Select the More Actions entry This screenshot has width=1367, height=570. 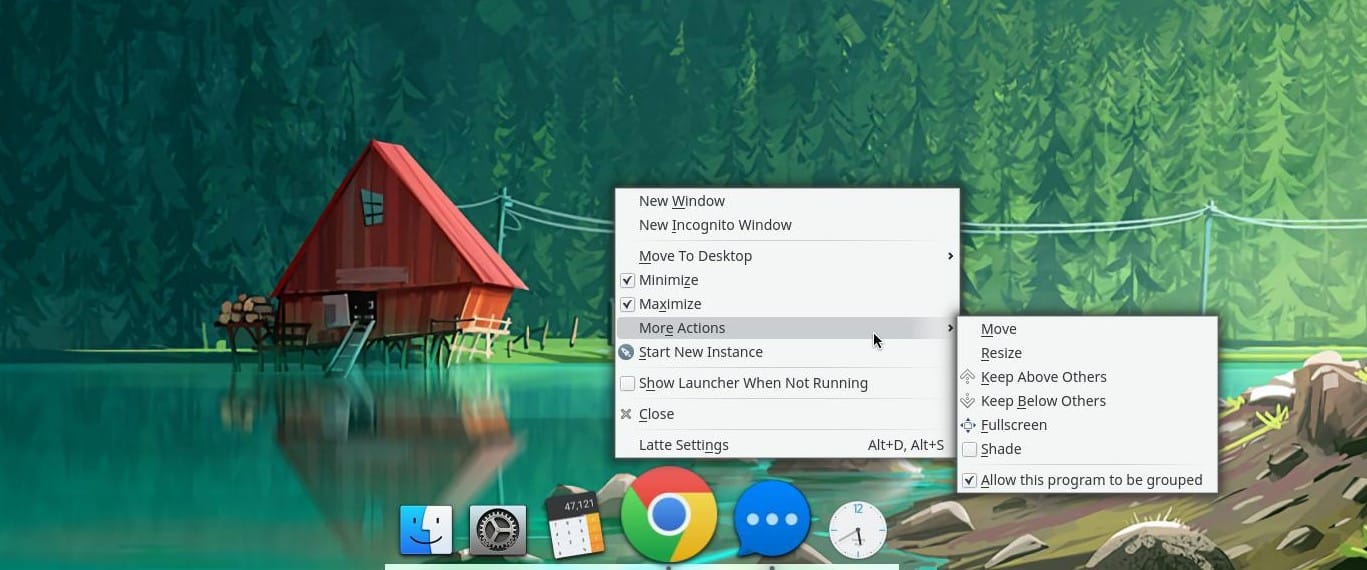pos(787,328)
